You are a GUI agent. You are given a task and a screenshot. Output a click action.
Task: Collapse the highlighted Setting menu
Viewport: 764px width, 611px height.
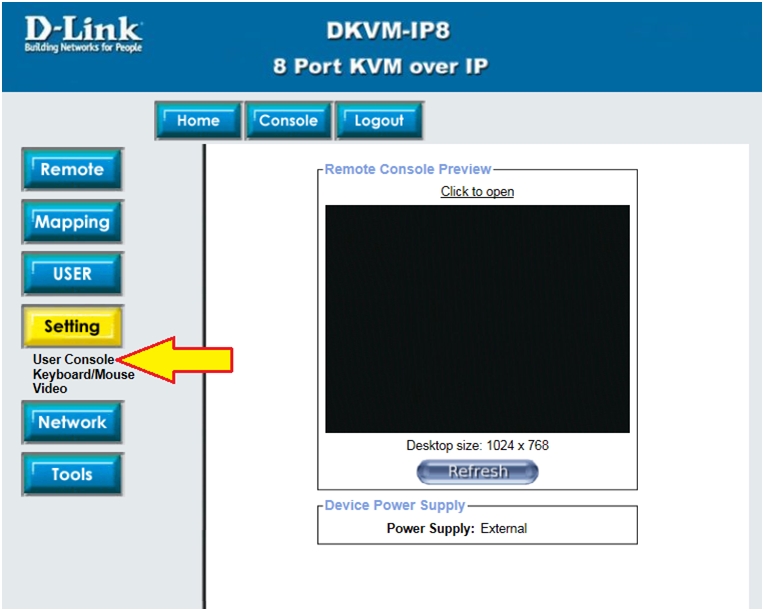point(72,326)
